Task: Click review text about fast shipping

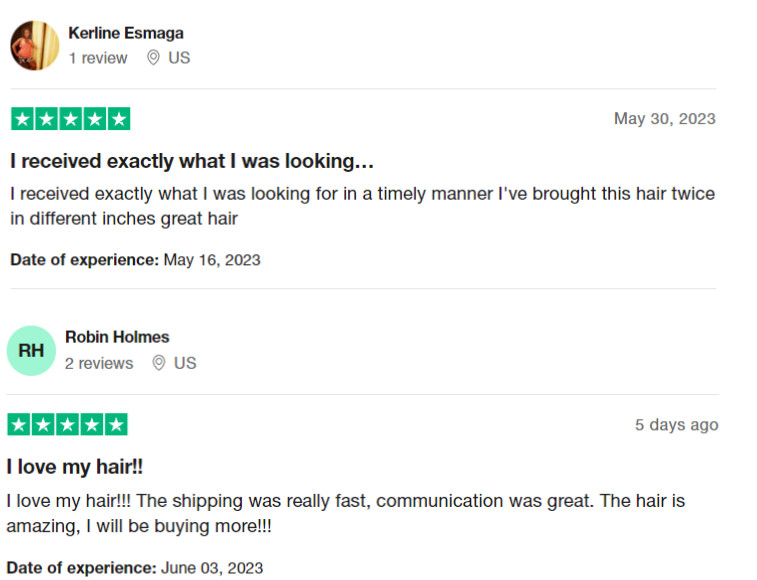Action: tap(346, 513)
